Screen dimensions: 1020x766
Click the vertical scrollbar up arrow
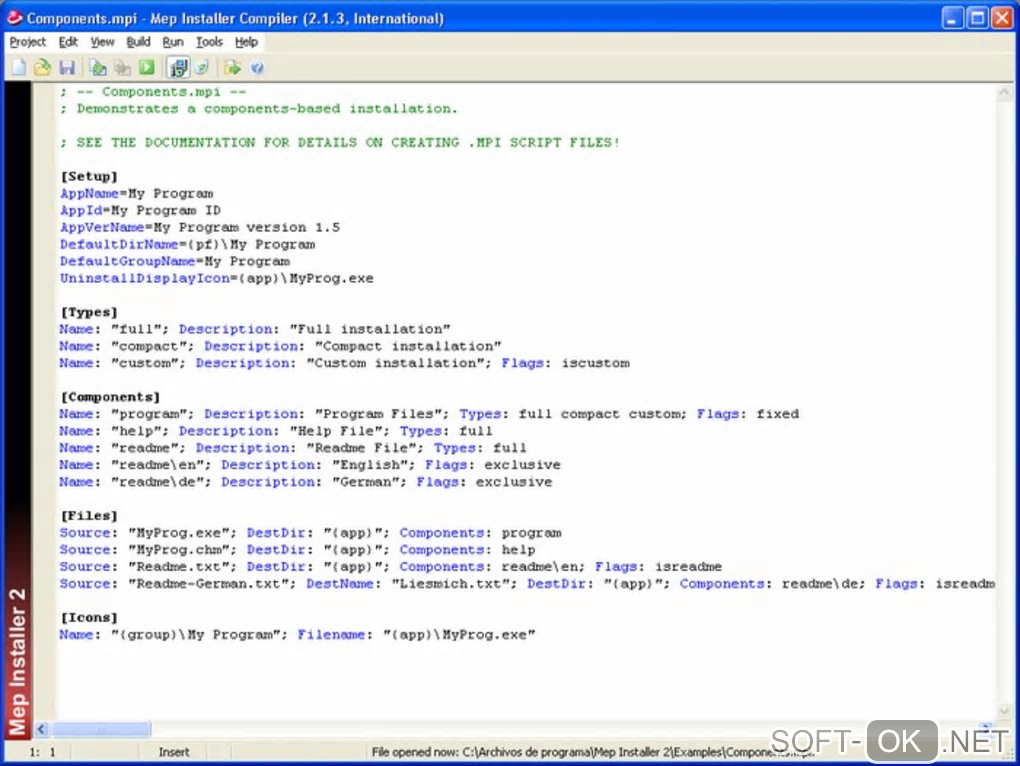[x=1004, y=93]
